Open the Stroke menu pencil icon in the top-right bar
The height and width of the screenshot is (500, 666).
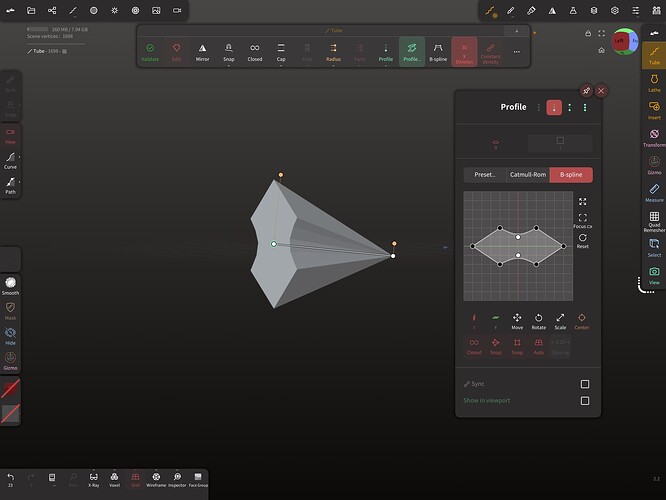click(x=511, y=11)
